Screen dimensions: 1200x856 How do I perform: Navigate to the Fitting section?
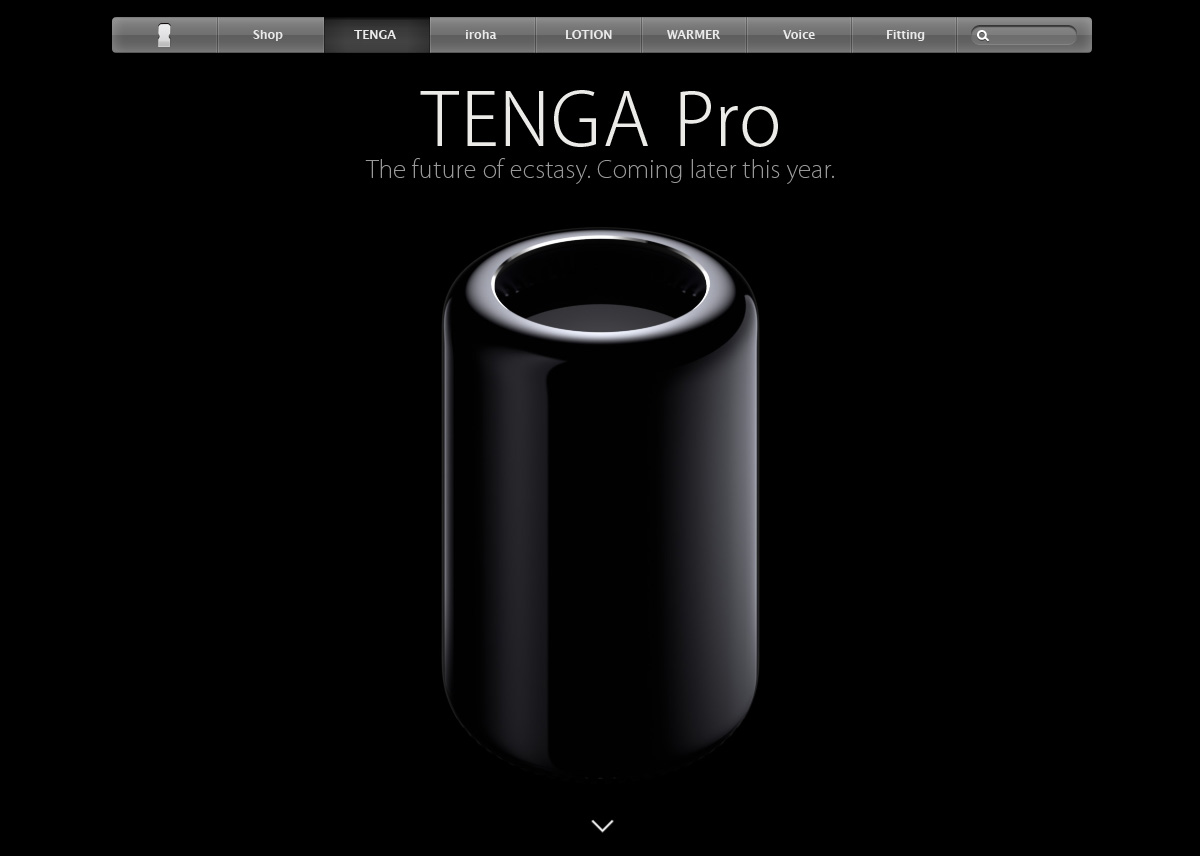point(905,35)
